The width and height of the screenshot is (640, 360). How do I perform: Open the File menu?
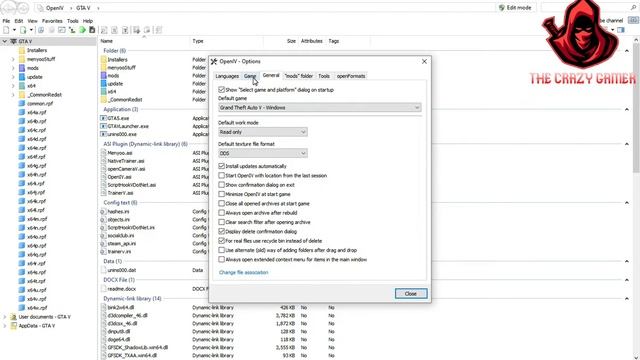coord(6,21)
